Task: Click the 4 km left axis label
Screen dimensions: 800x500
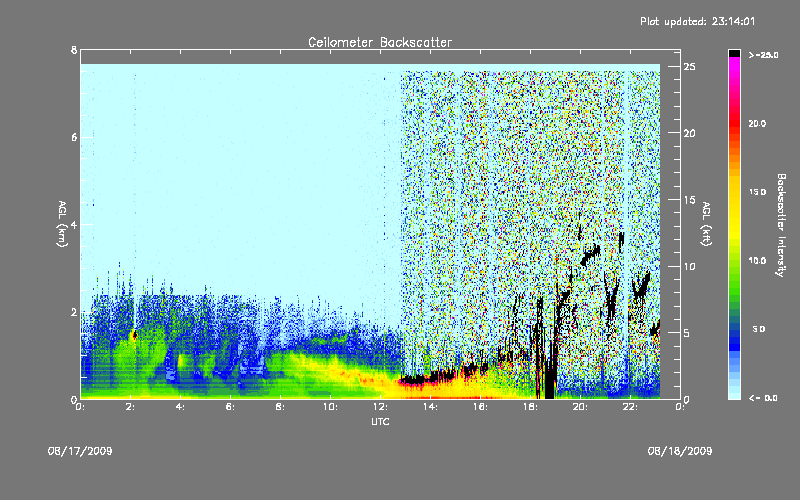Action: [74, 224]
